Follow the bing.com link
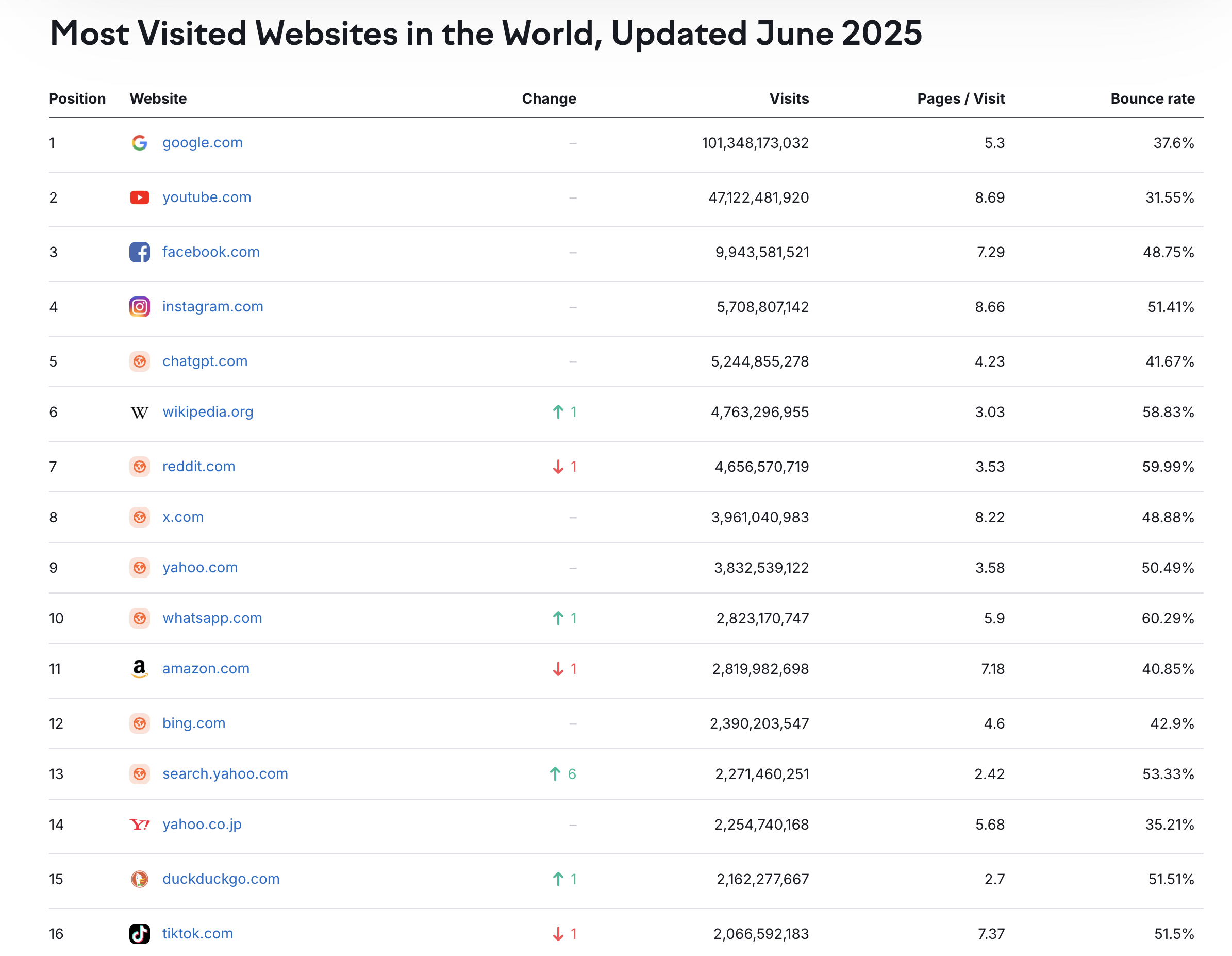This screenshot has height=956, width=1232. (193, 723)
